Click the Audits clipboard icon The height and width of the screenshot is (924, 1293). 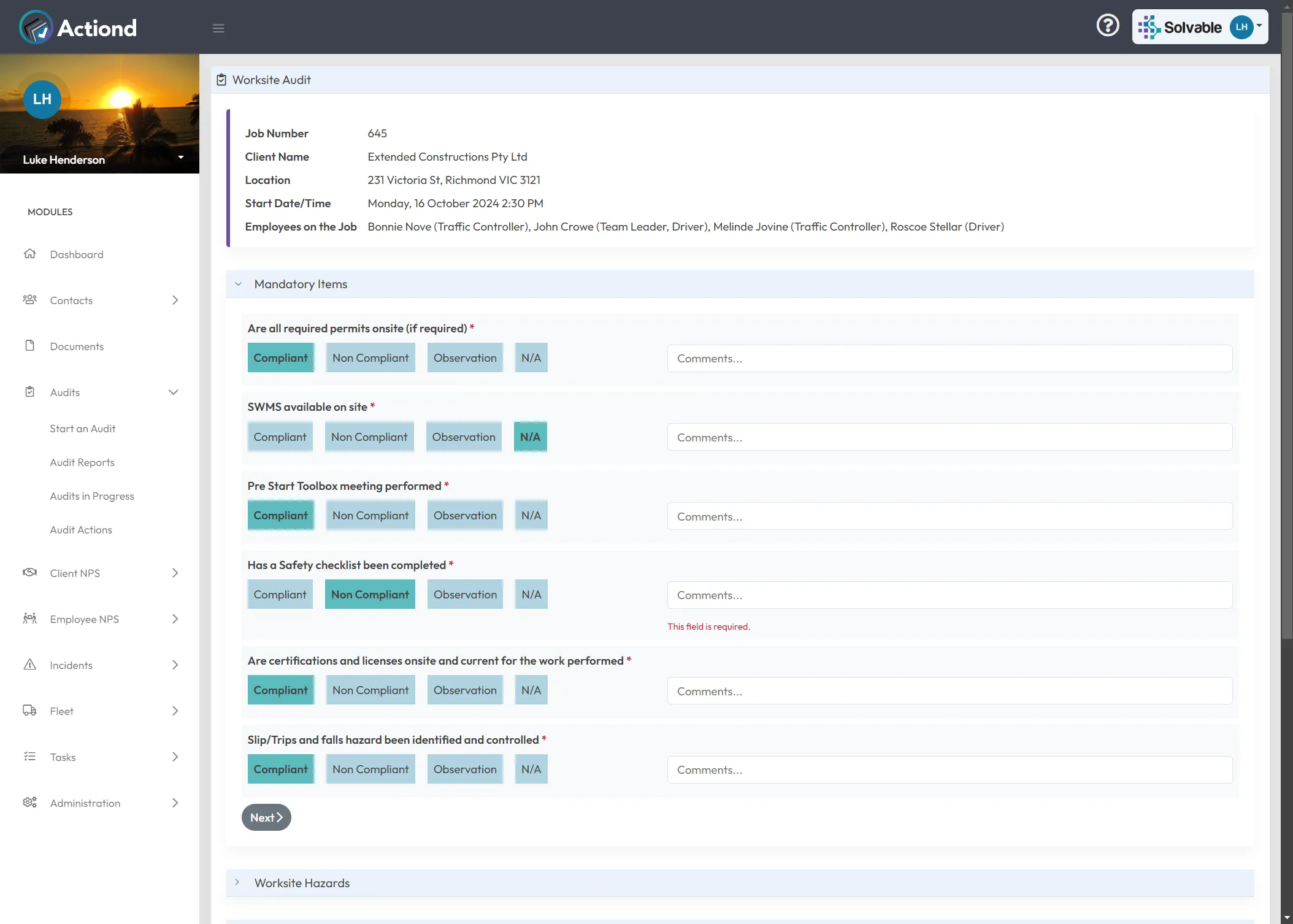(x=30, y=392)
